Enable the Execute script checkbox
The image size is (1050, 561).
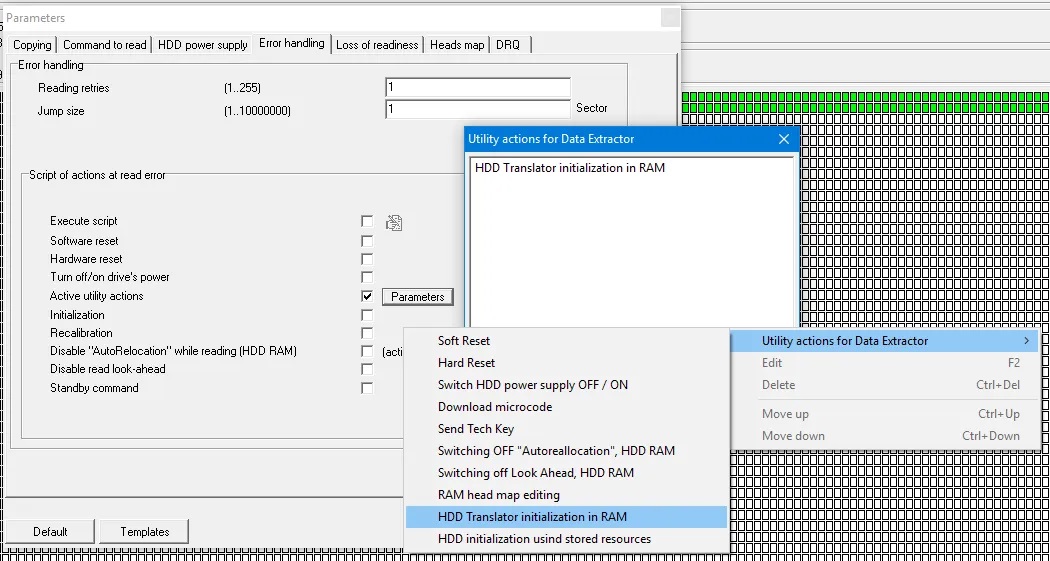(x=367, y=222)
